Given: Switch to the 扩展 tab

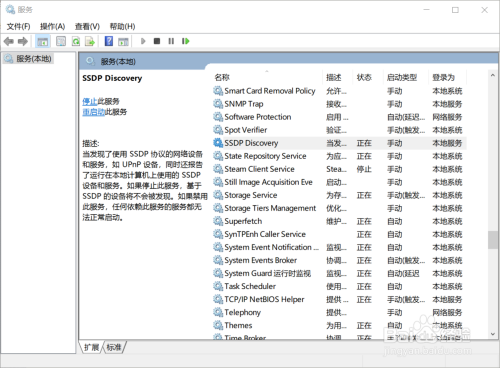Looking at the screenshot, I should pos(91,347).
